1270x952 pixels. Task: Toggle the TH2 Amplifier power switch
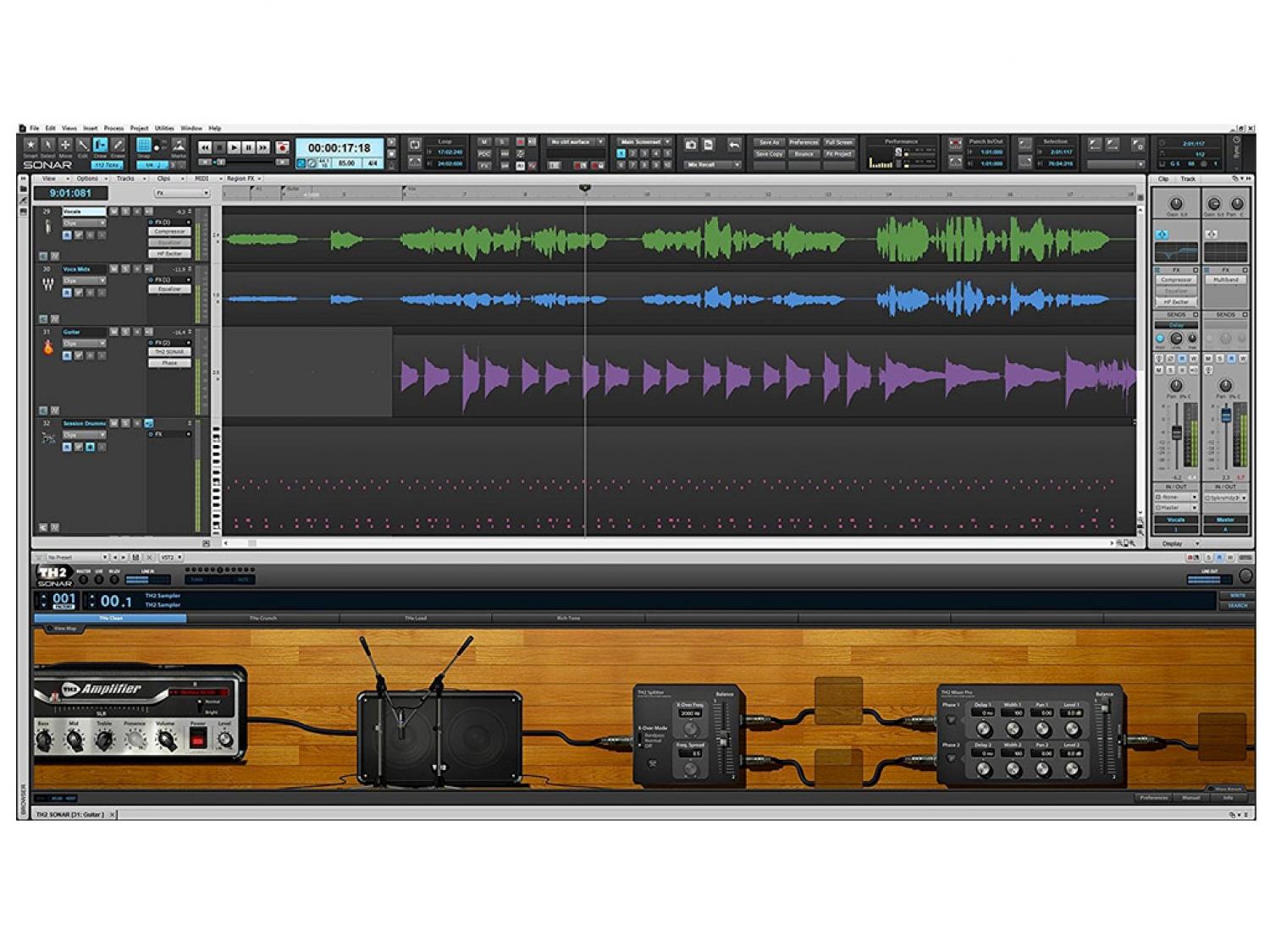198,740
